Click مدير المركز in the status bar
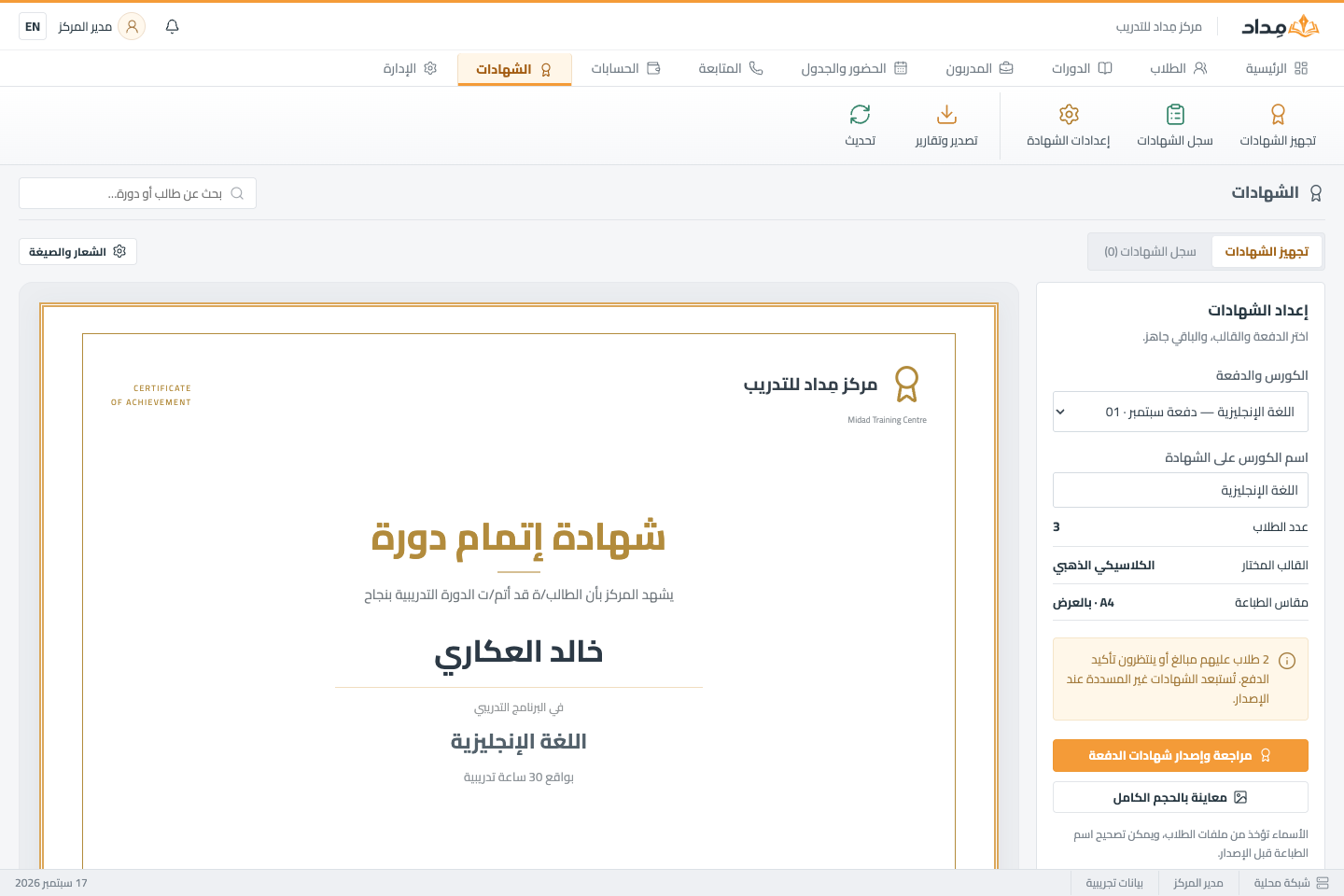Viewport: 1344px width, 896px height. pyautogui.click(x=1198, y=883)
